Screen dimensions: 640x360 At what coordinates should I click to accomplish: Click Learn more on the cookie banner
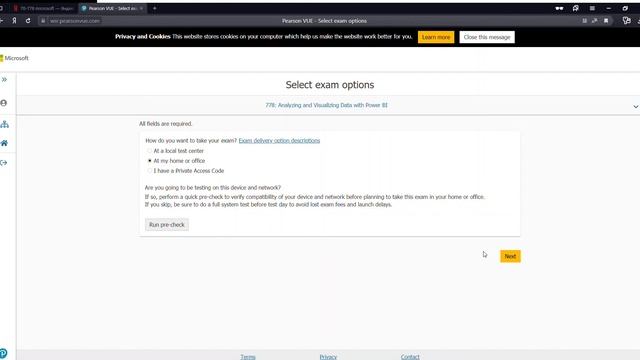pyautogui.click(x=436, y=37)
